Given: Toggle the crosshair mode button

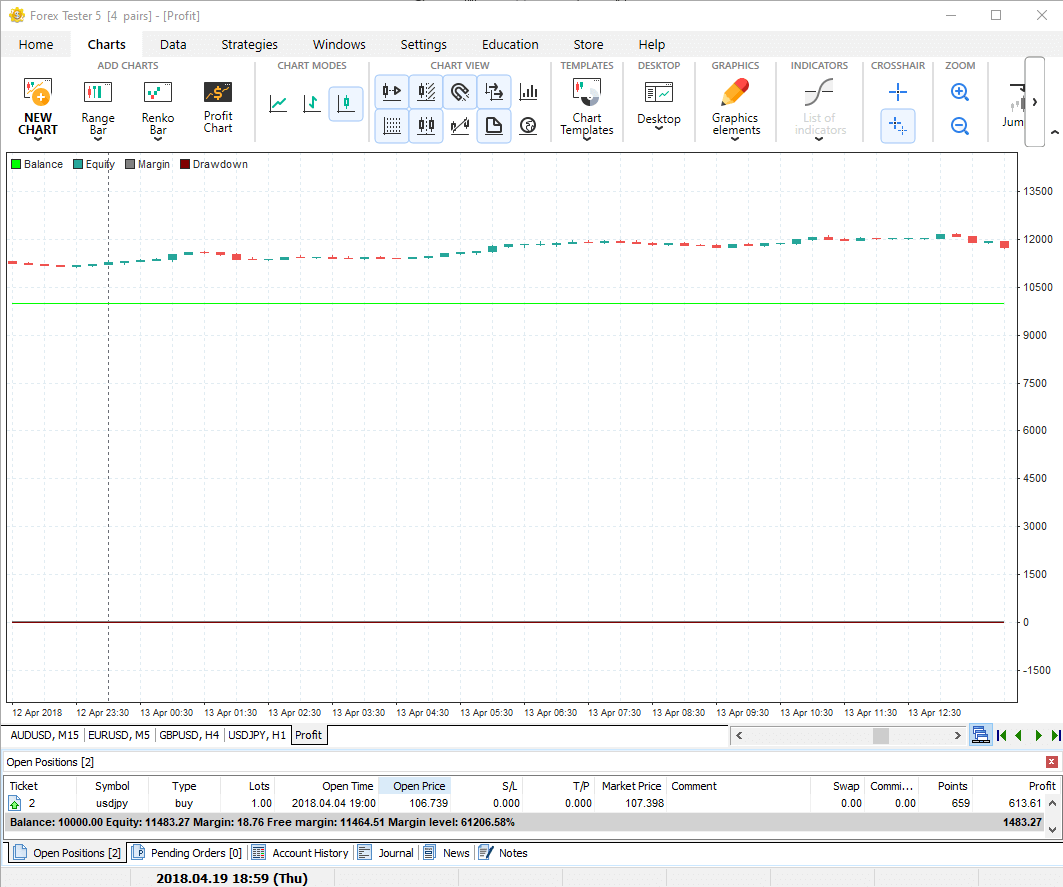Looking at the screenshot, I should 897,93.
